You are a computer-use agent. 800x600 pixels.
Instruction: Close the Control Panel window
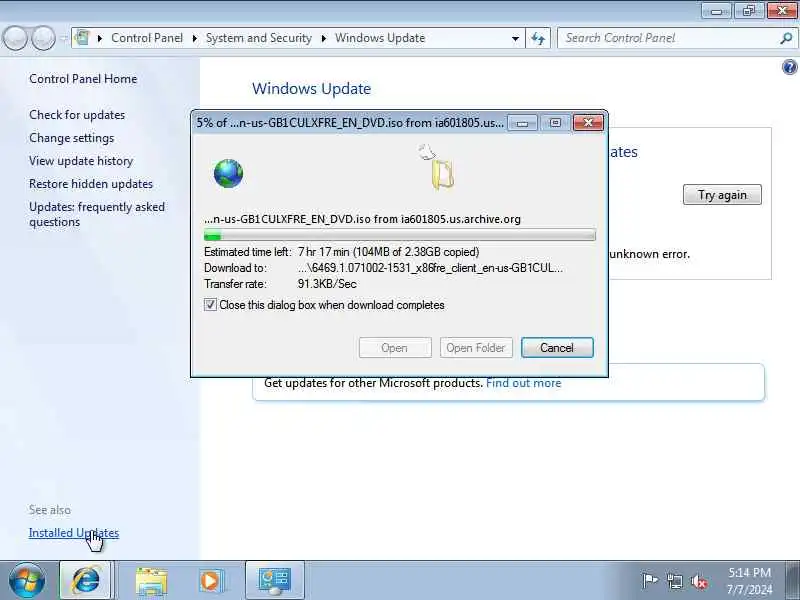782,10
